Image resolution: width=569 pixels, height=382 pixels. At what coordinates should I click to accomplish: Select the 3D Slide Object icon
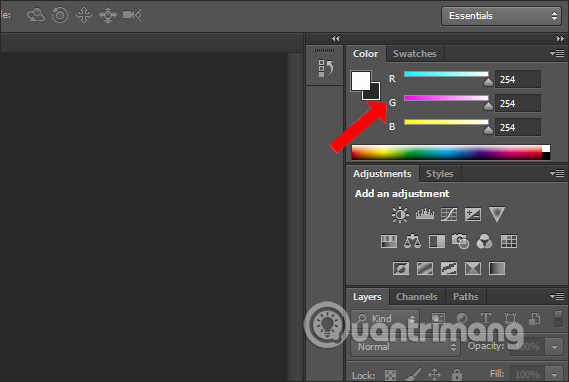point(108,15)
